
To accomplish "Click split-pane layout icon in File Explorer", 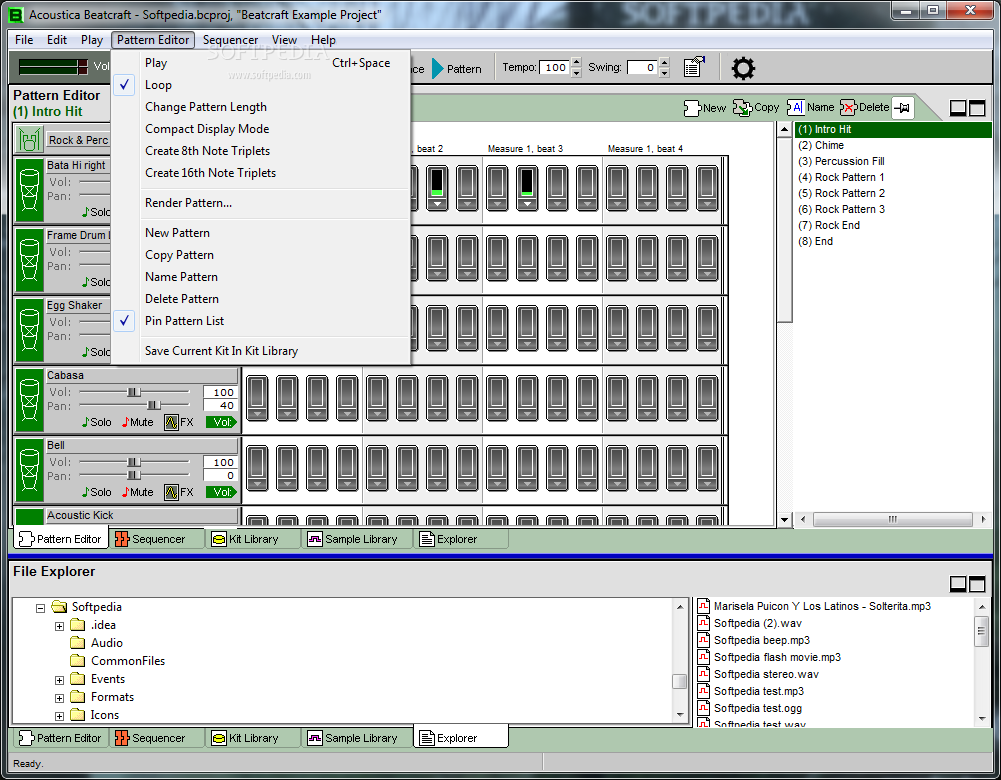I will [977, 583].
